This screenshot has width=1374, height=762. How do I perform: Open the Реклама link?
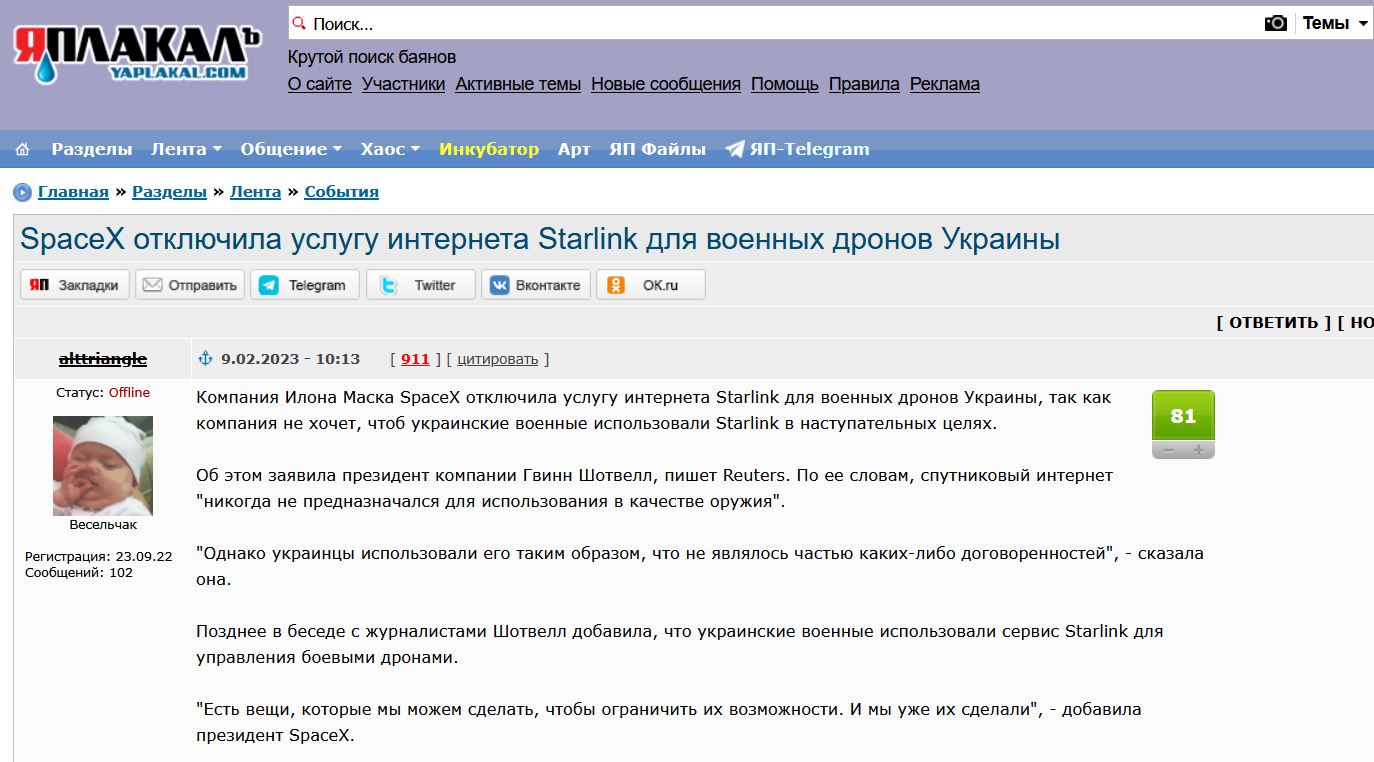(x=945, y=84)
